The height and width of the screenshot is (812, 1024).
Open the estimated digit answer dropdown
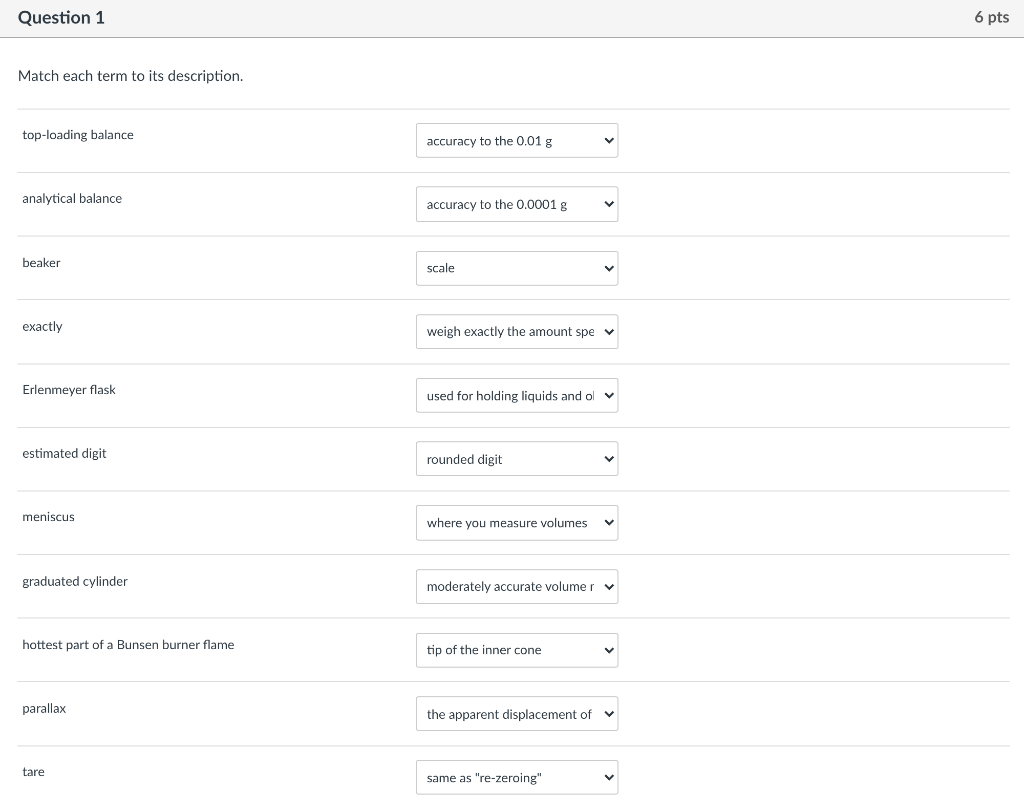coord(517,459)
